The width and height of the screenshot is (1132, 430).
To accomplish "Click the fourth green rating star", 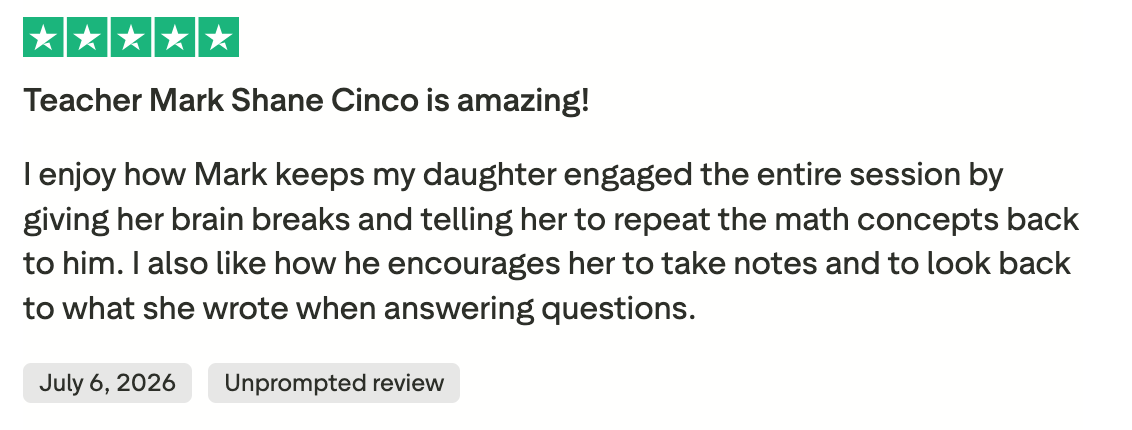I will [174, 37].
